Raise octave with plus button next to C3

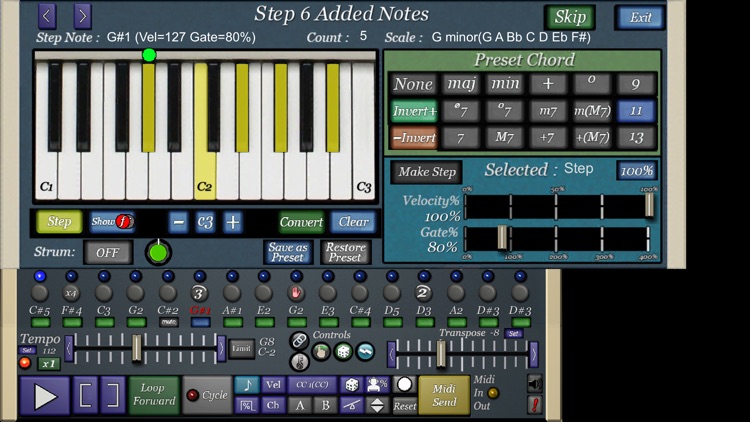[233, 222]
